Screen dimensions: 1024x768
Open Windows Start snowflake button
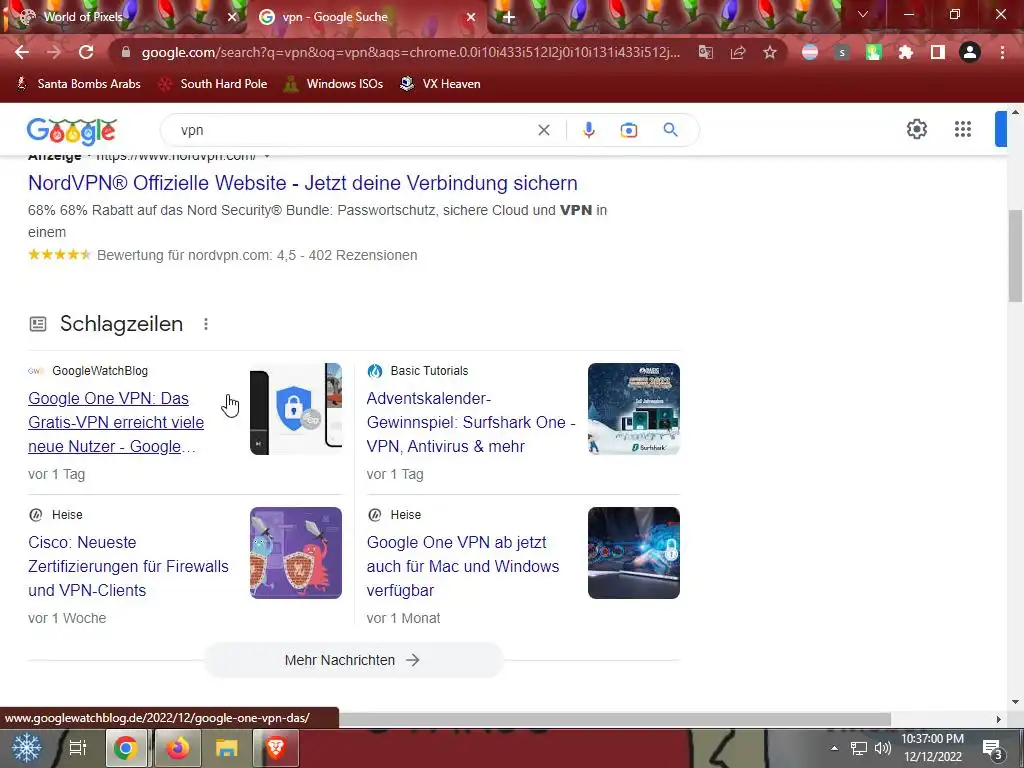(x=26, y=748)
